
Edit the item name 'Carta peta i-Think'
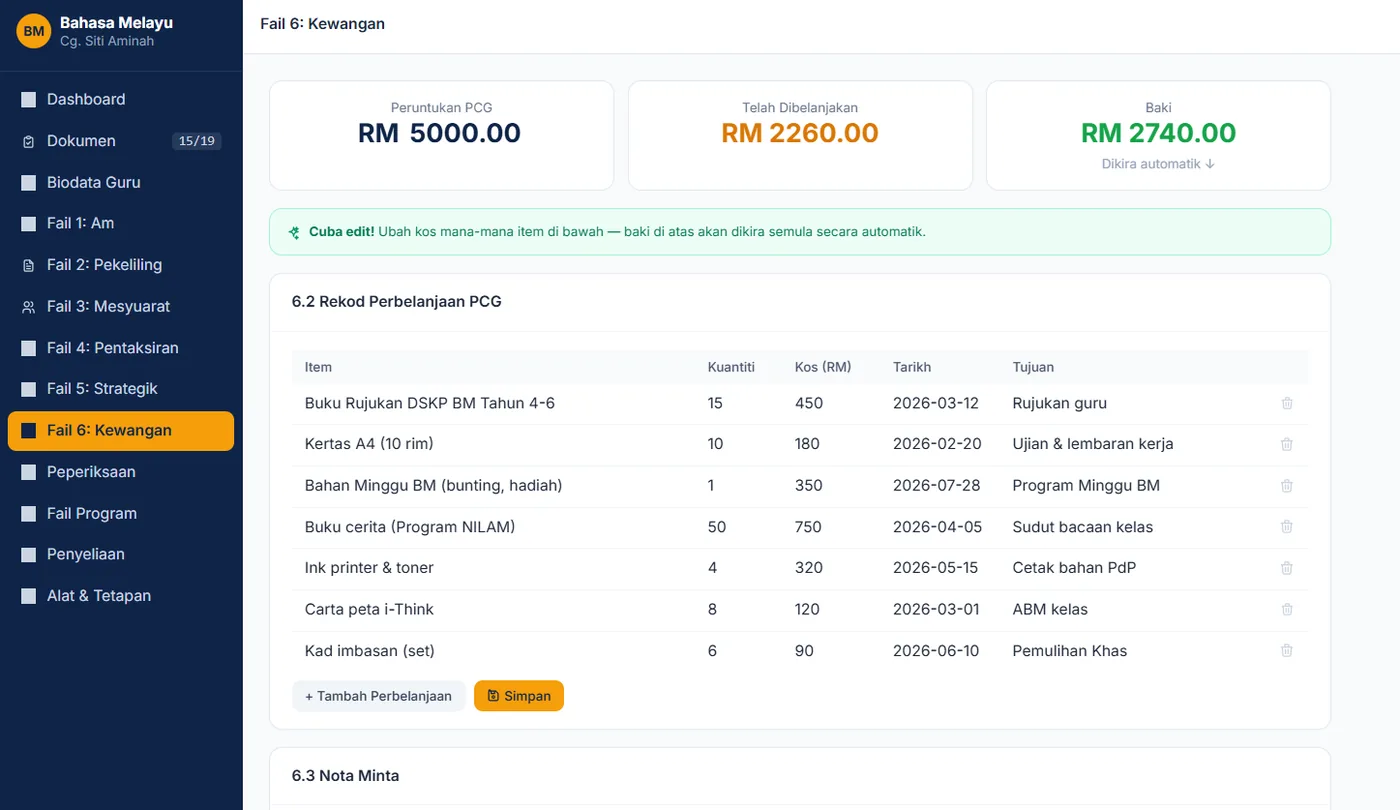[x=369, y=609]
